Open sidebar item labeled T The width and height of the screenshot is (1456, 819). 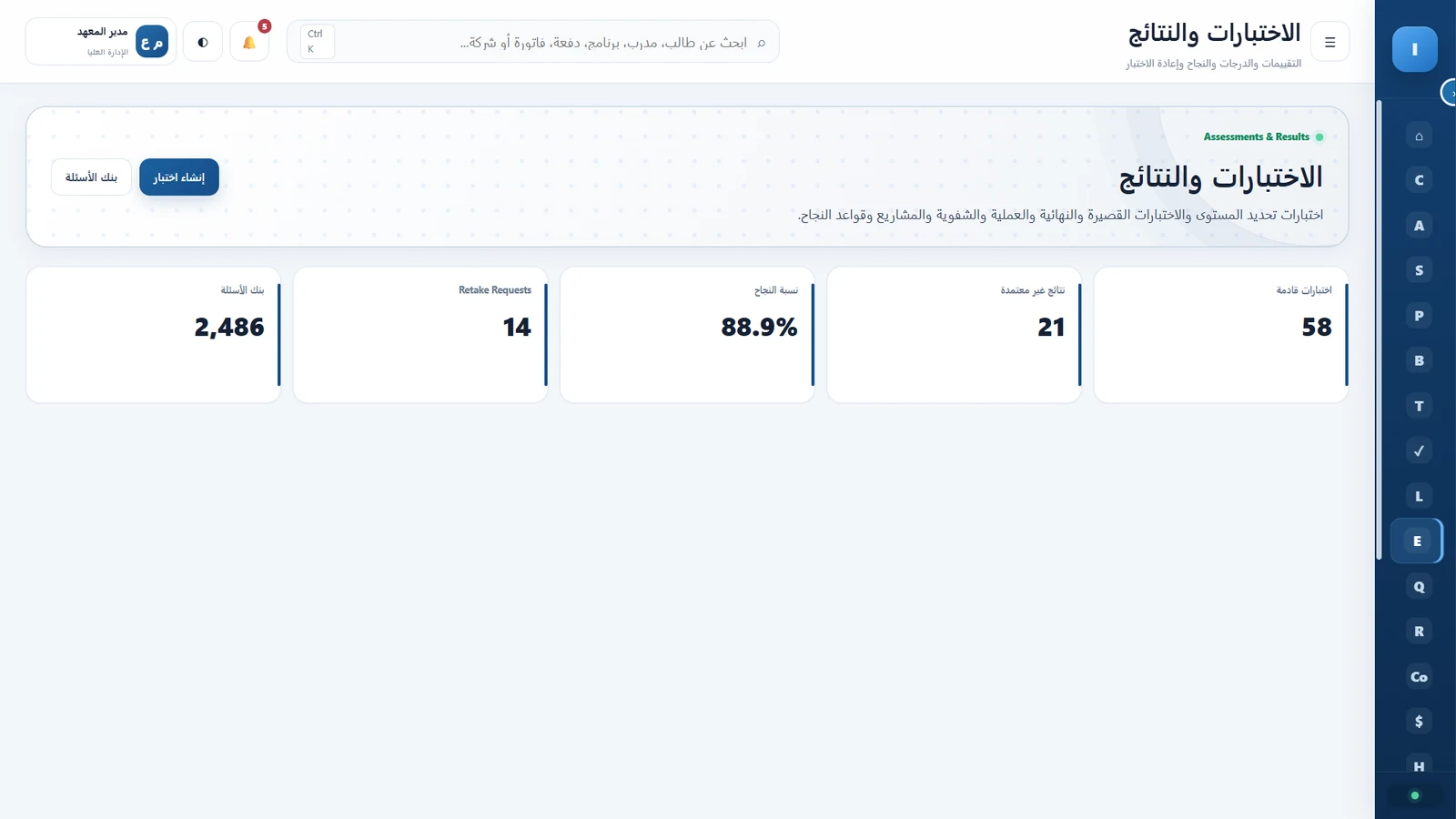tap(1419, 406)
